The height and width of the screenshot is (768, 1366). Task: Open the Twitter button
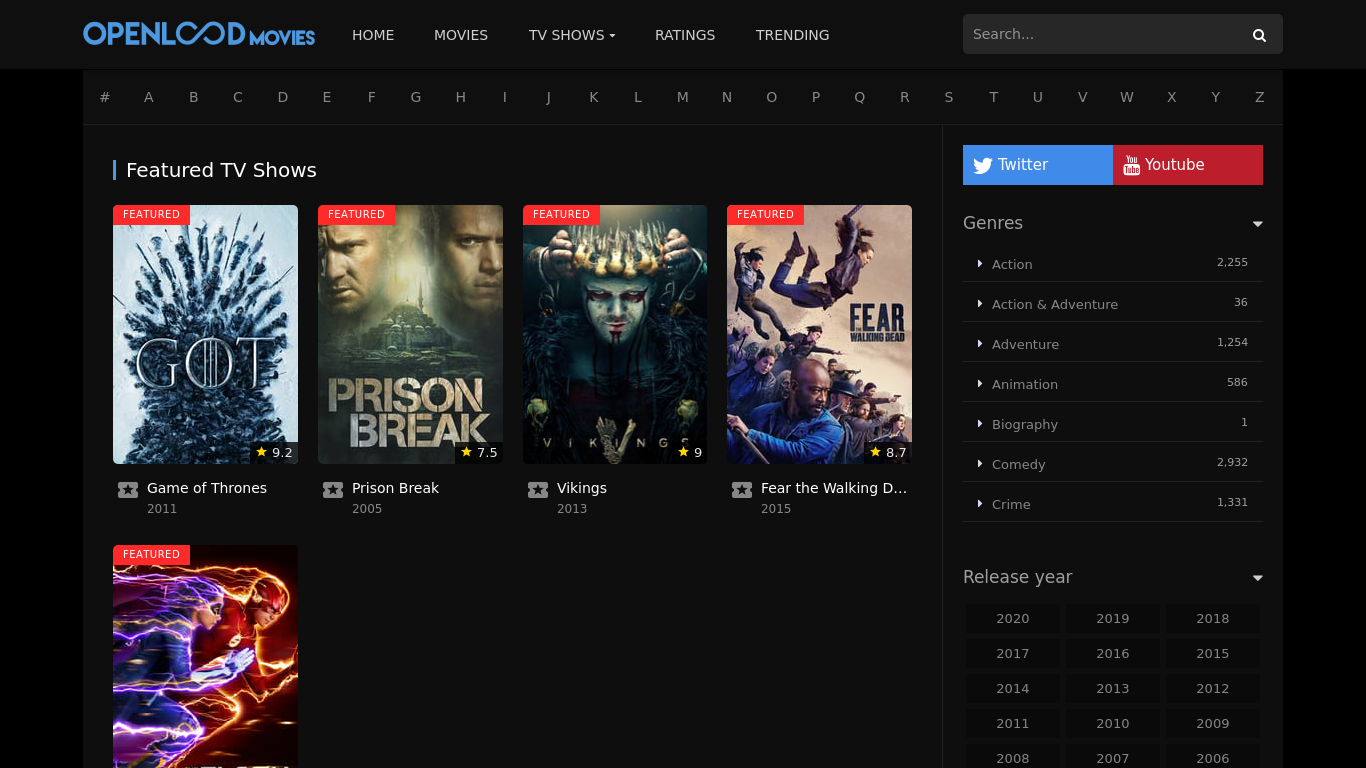click(1038, 165)
